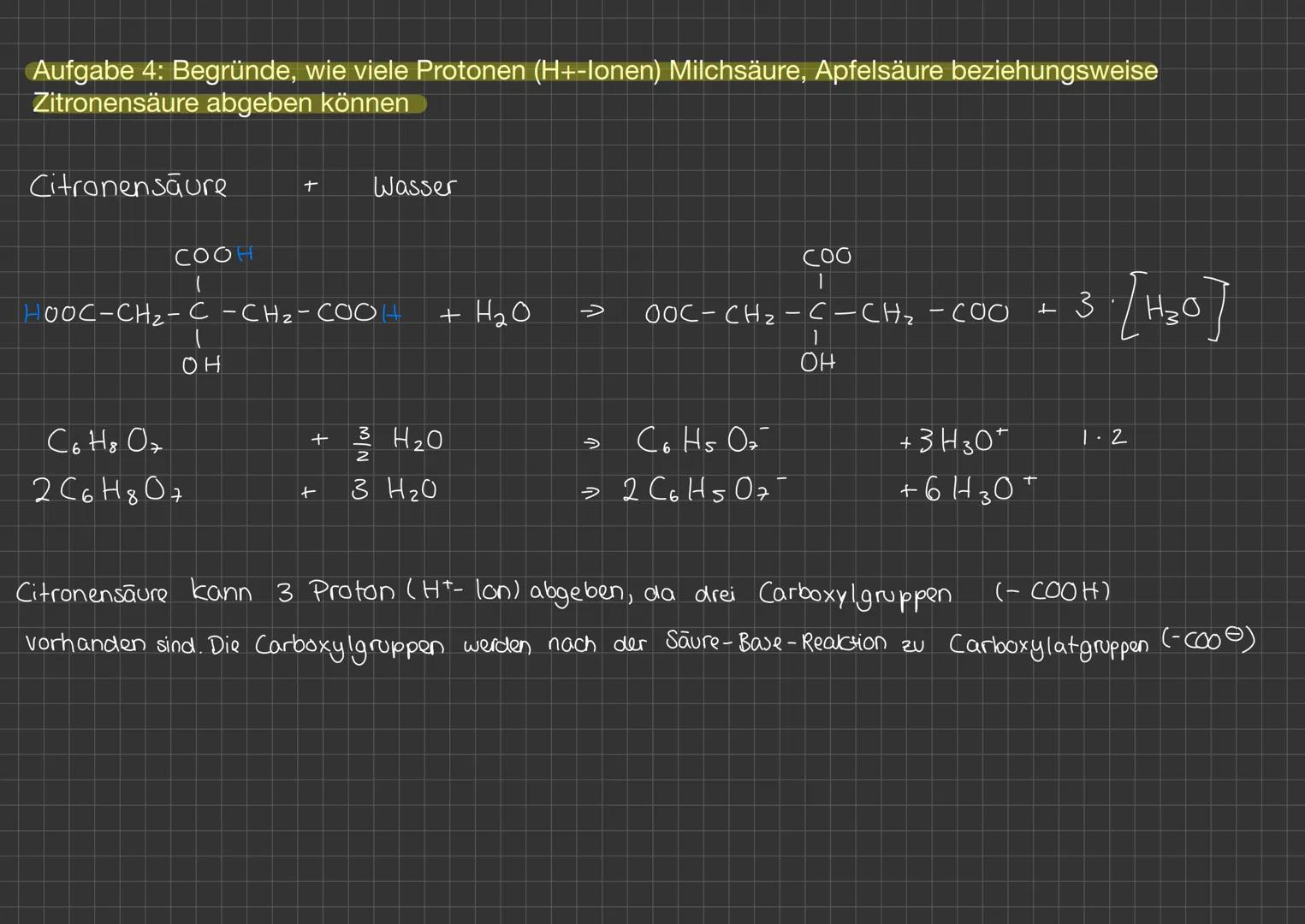Image resolution: width=1305 pixels, height=924 pixels.
Task: Tap the '(-COOH)' notation in the sentence
Action: [x=1052, y=591]
